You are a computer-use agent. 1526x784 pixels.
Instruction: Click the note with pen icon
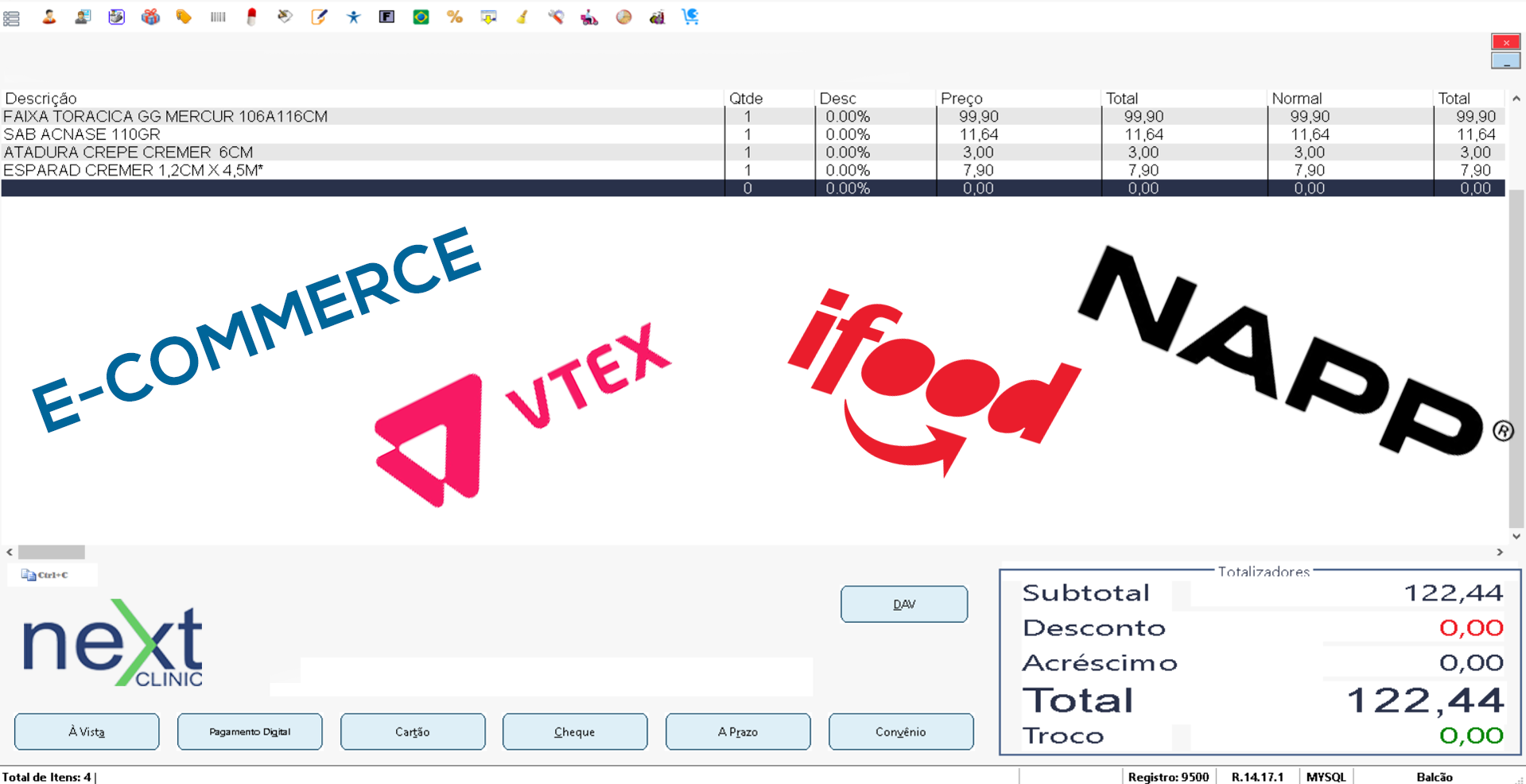(x=319, y=17)
